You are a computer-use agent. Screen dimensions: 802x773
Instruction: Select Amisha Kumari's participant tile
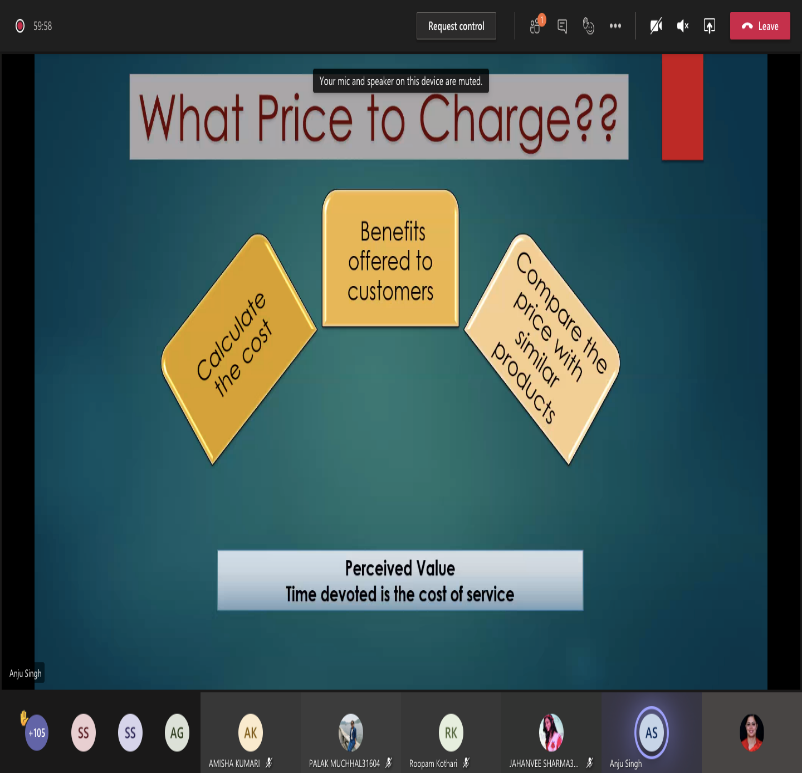[250, 732]
